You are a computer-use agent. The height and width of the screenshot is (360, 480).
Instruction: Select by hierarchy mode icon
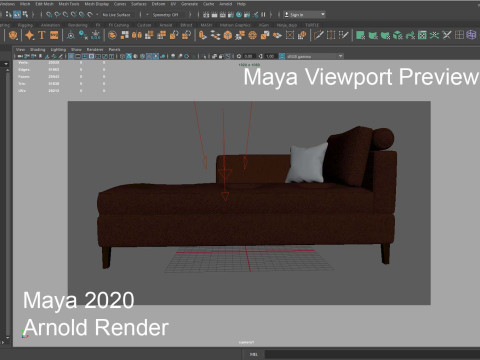[x=9, y=14]
